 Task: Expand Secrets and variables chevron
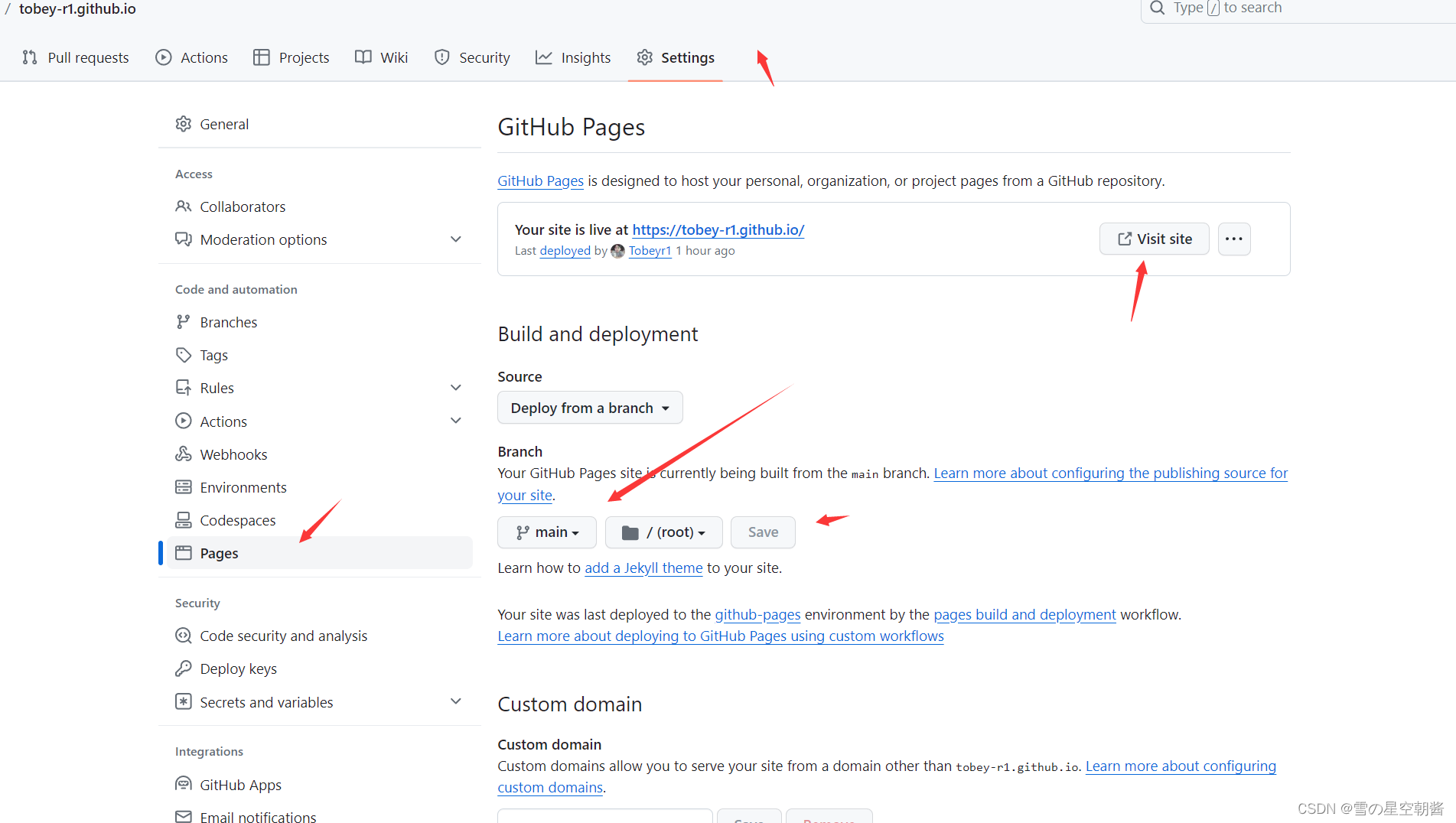[x=456, y=701]
